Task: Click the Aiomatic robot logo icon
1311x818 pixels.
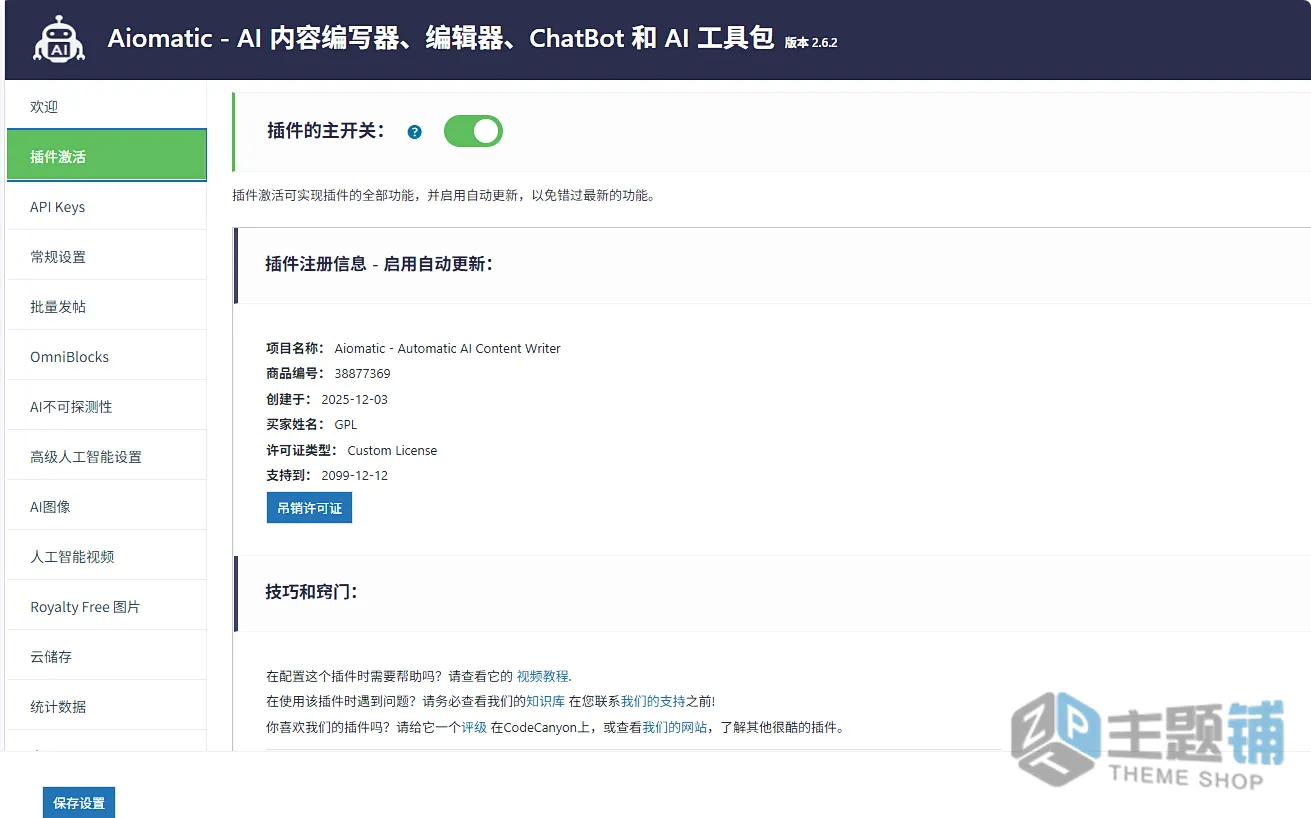Action: (x=59, y=40)
